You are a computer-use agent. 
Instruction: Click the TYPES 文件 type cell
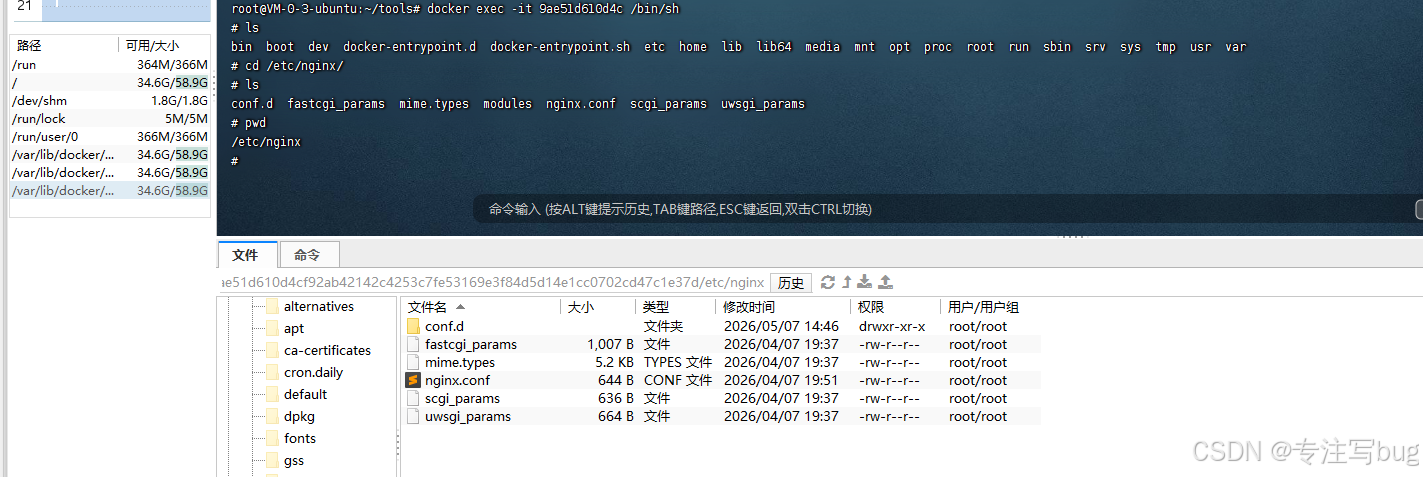click(x=678, y=362)
